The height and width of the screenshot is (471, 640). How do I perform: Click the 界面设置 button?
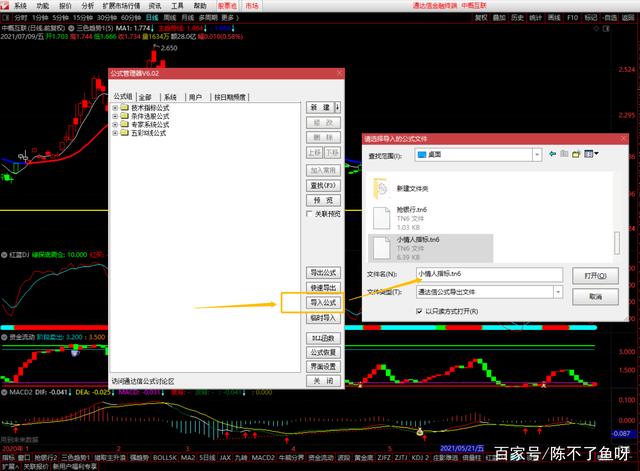pyautogui.click(x=323, y=367)
